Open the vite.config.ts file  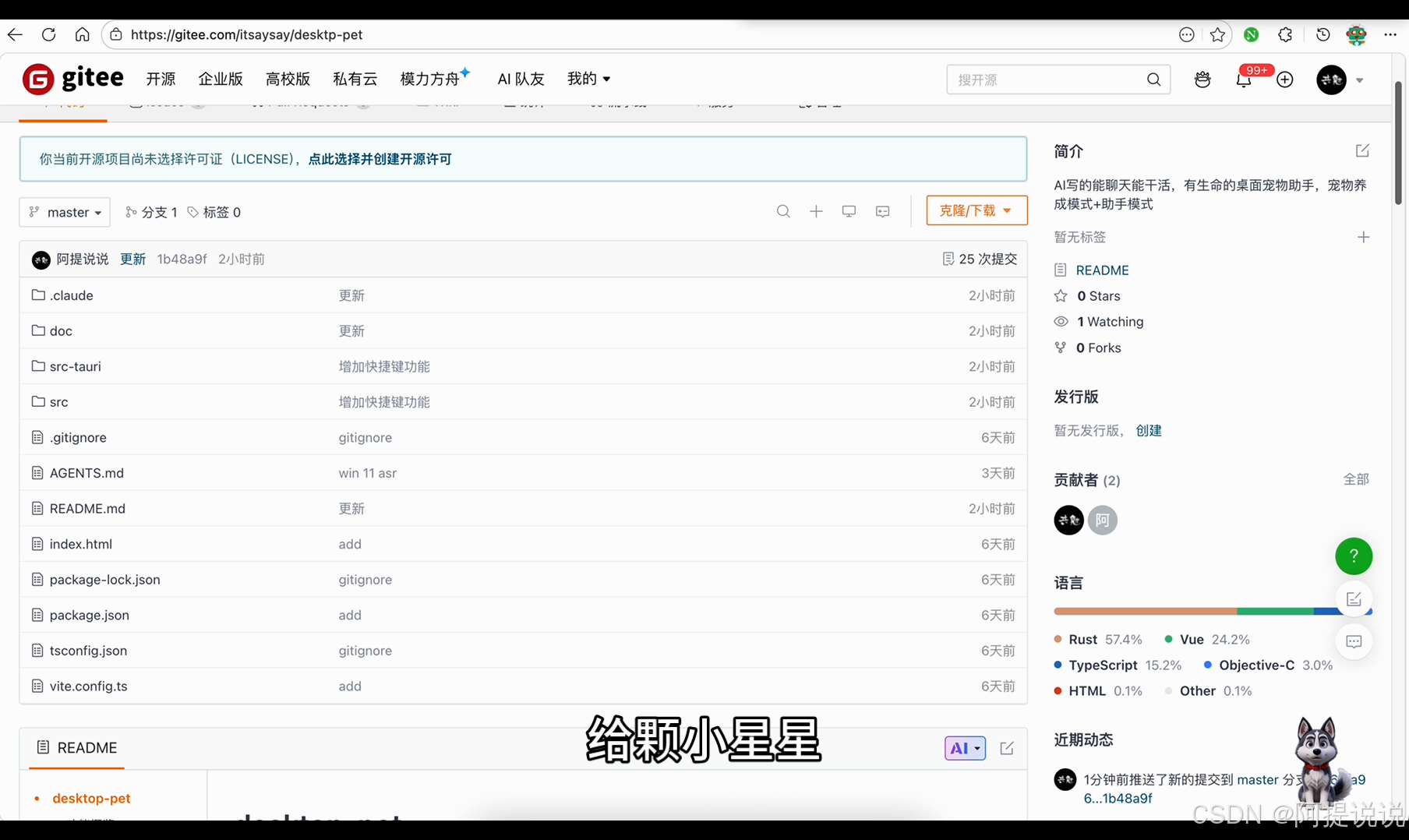[89, 686]
